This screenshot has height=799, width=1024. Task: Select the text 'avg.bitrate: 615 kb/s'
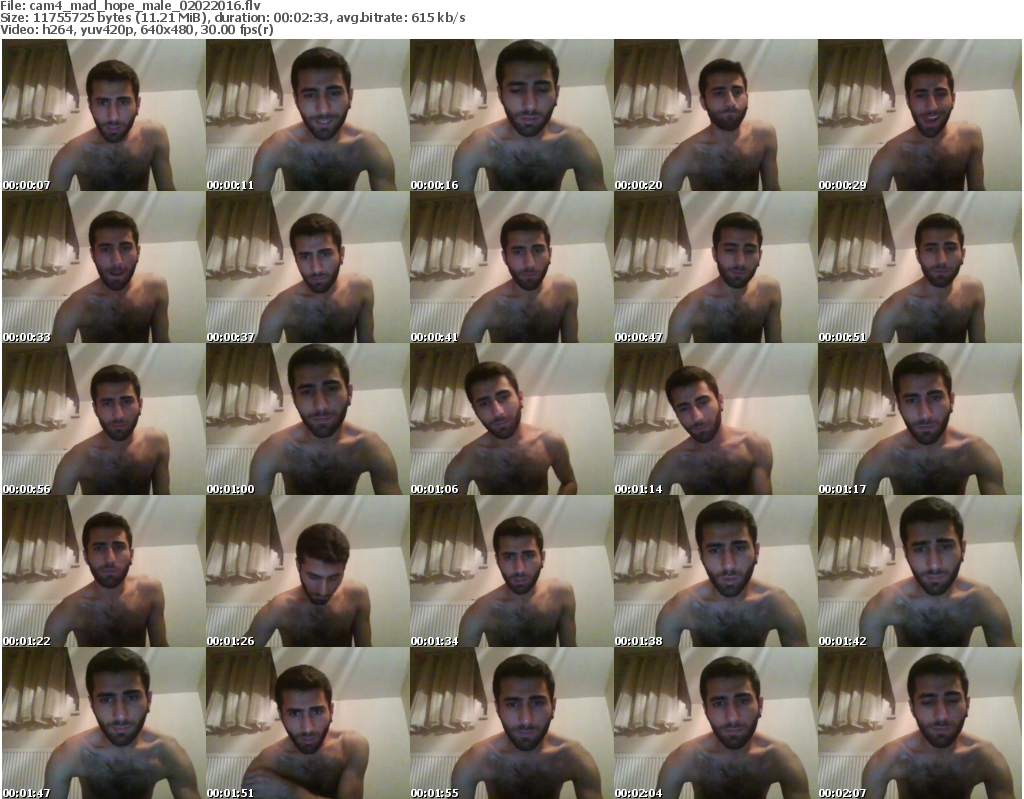[400, 18]
